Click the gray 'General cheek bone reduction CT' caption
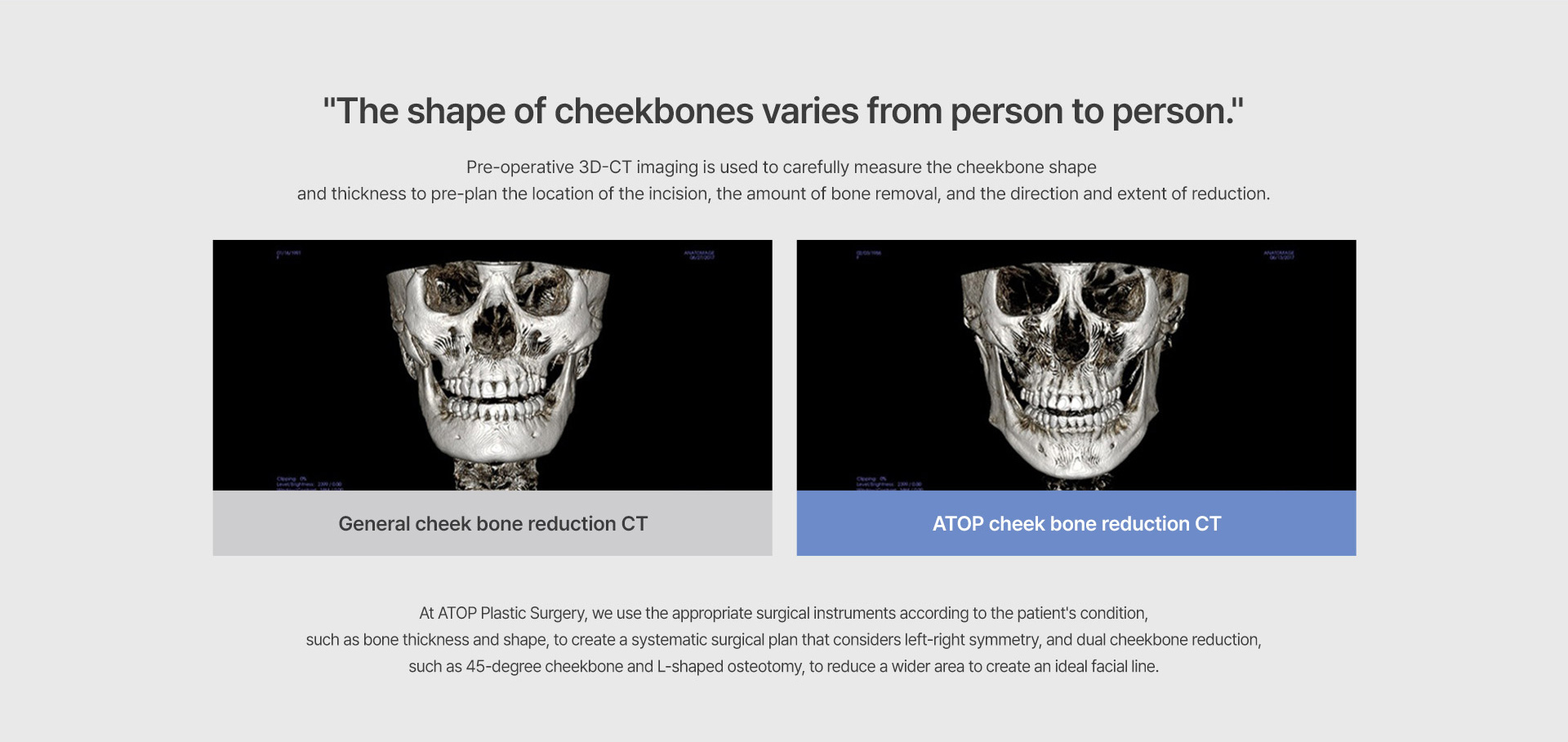 click(492, 523)
